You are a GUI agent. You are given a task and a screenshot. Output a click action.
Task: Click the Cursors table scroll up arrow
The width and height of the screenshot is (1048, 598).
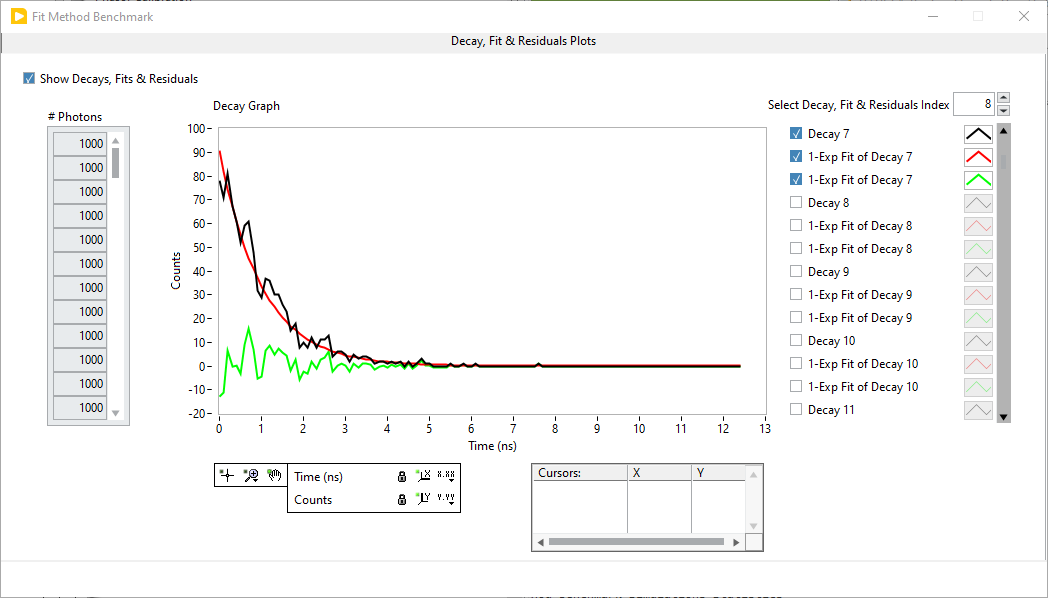(753, 474)
